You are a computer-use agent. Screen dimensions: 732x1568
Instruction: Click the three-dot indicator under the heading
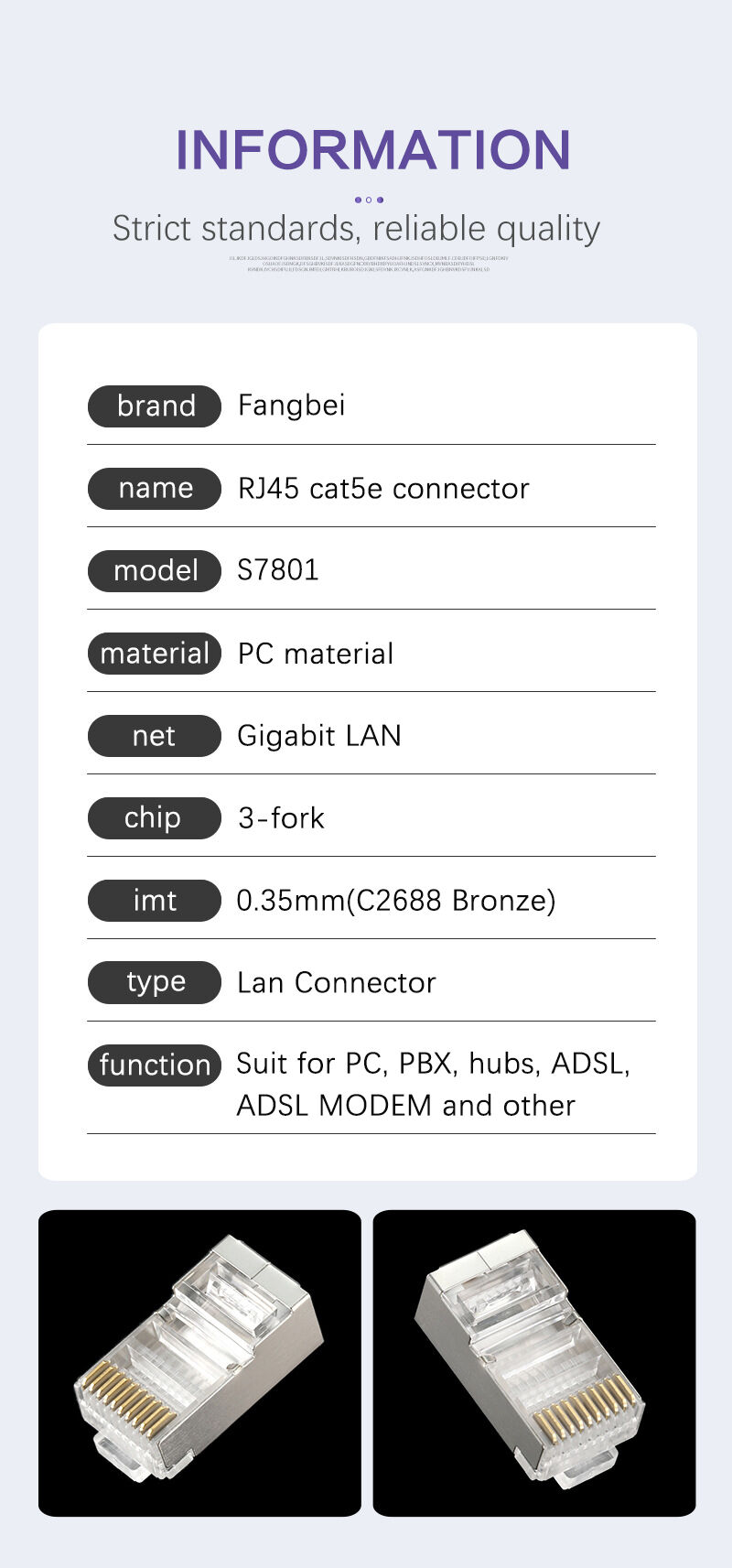(369, 200)
